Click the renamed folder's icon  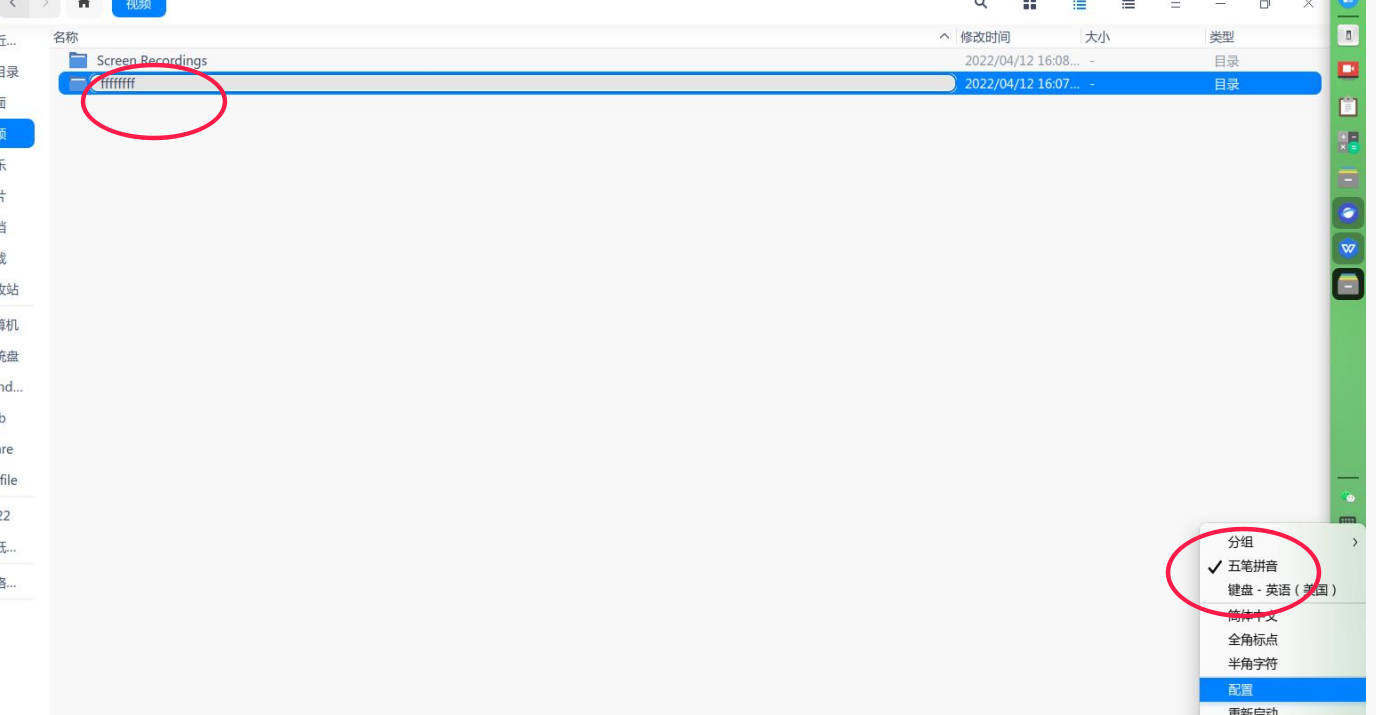coord(78,84)
